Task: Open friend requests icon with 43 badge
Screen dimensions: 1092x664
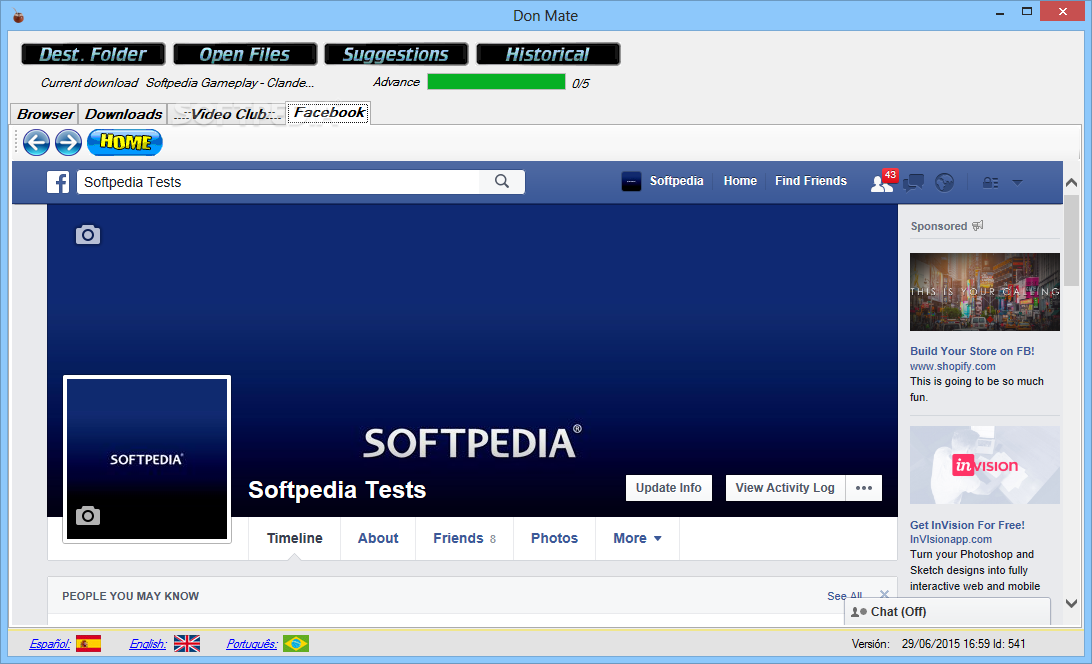Action: tap(883, 181)
